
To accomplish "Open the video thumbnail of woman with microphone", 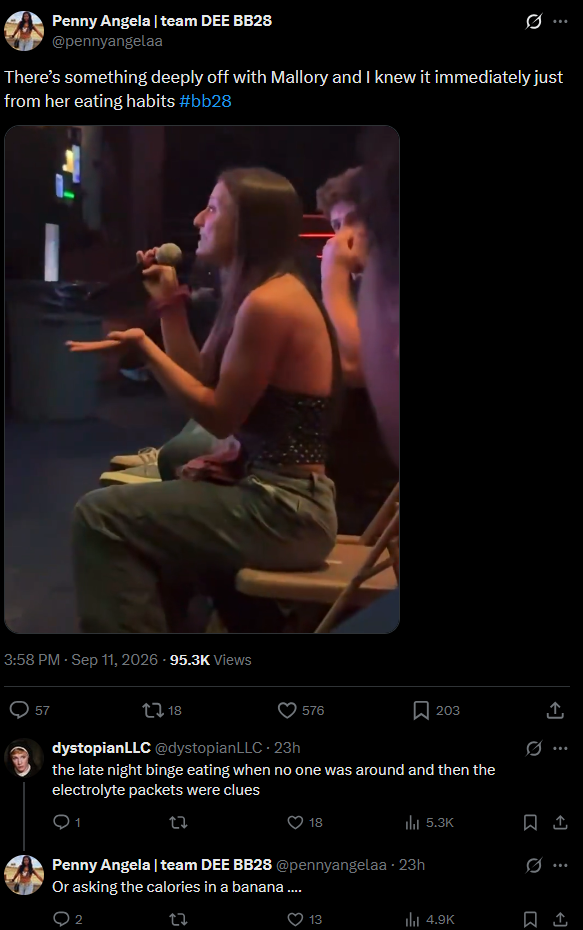I will (202, 379).
